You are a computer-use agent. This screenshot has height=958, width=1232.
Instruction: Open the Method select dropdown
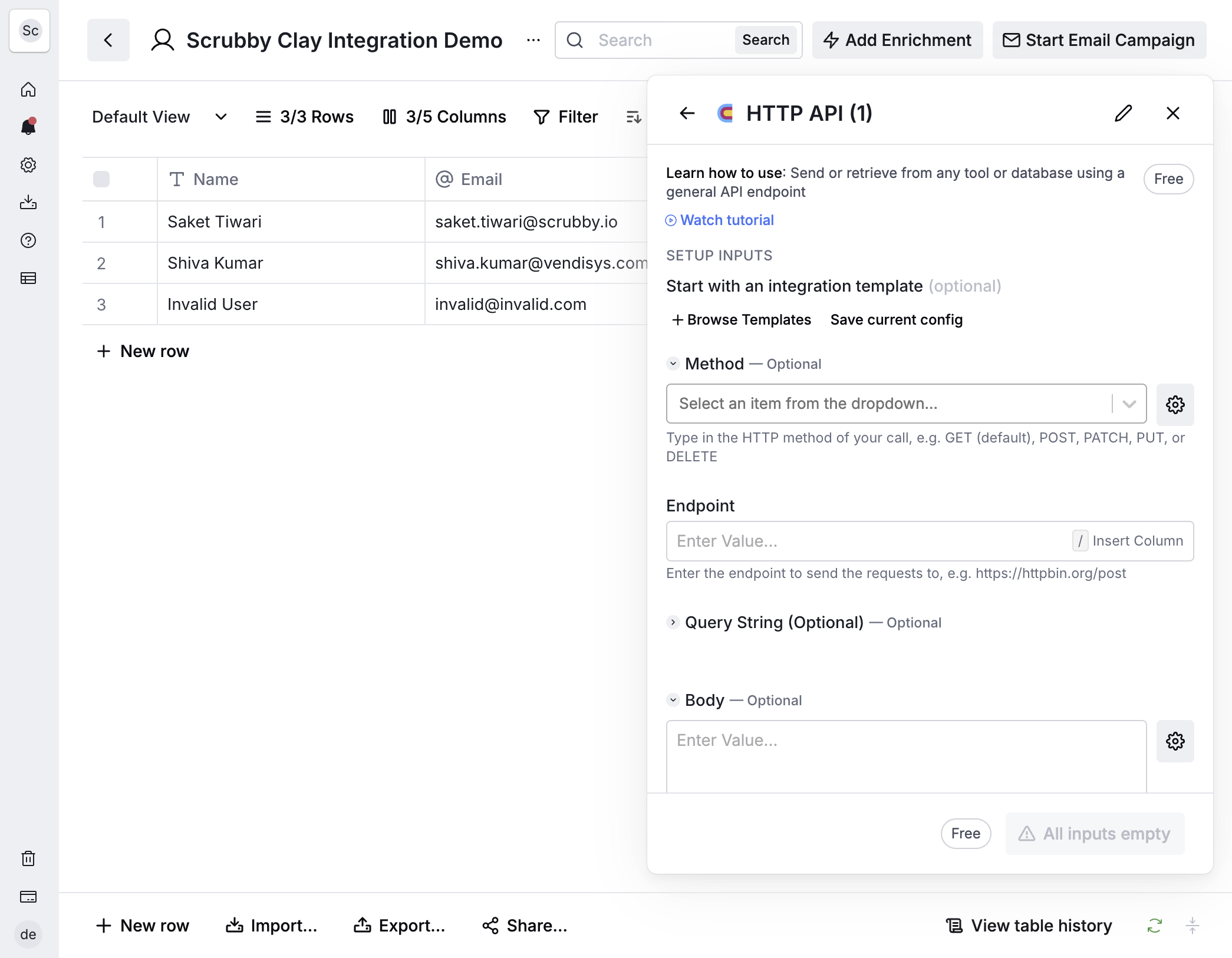point(907,404)
